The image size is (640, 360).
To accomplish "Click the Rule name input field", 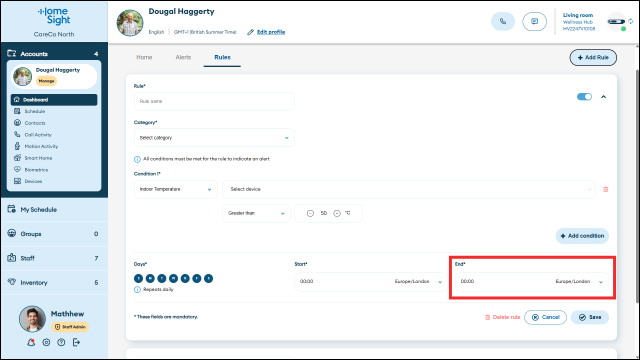I will coord(214,101).
